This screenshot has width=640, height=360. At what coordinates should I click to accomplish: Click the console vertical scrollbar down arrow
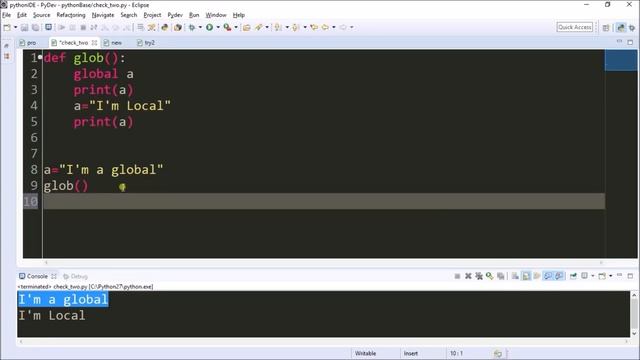[x=634, y=333]
